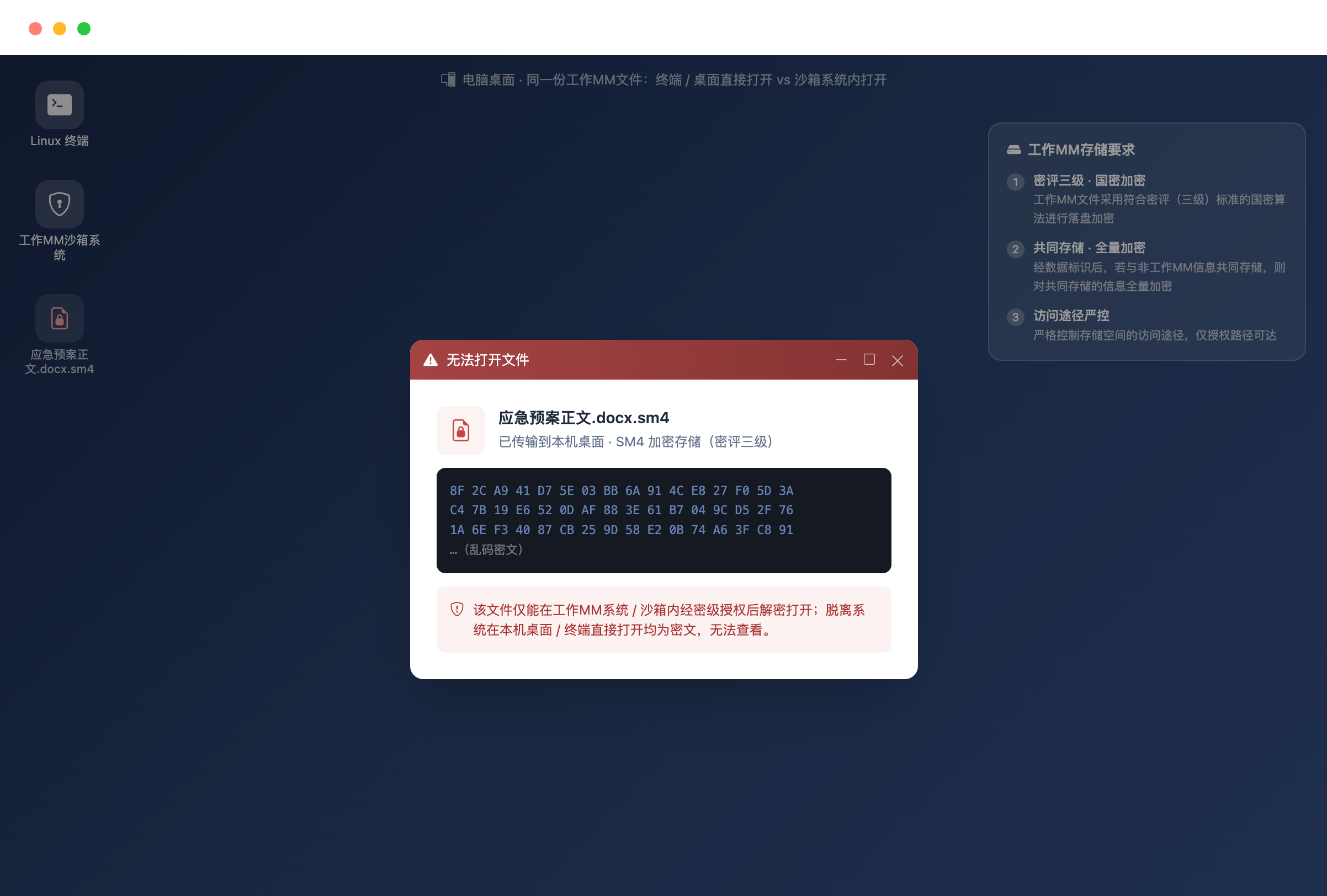1327x896 pixels.
Task: Click the warning triangle in dialog title
Action: [431, 360]
